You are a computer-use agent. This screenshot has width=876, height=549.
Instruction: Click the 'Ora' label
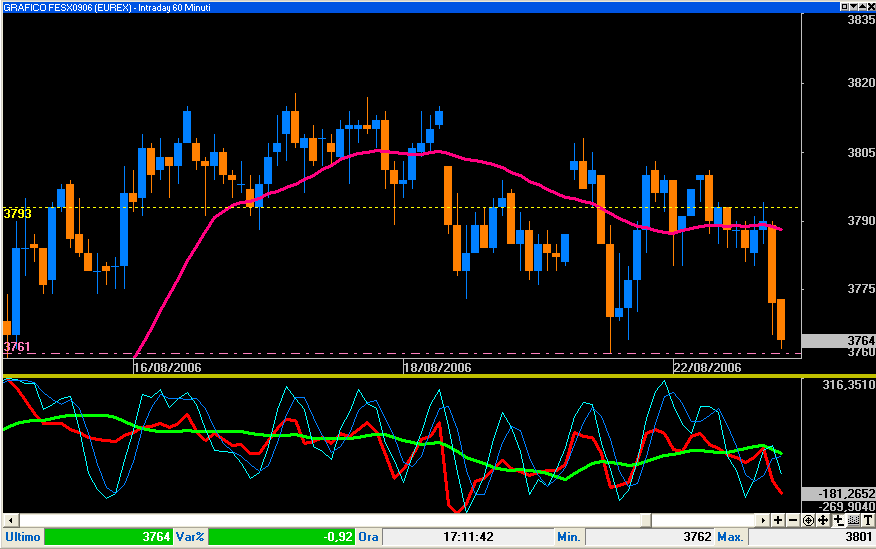click(x=368, y=537)
